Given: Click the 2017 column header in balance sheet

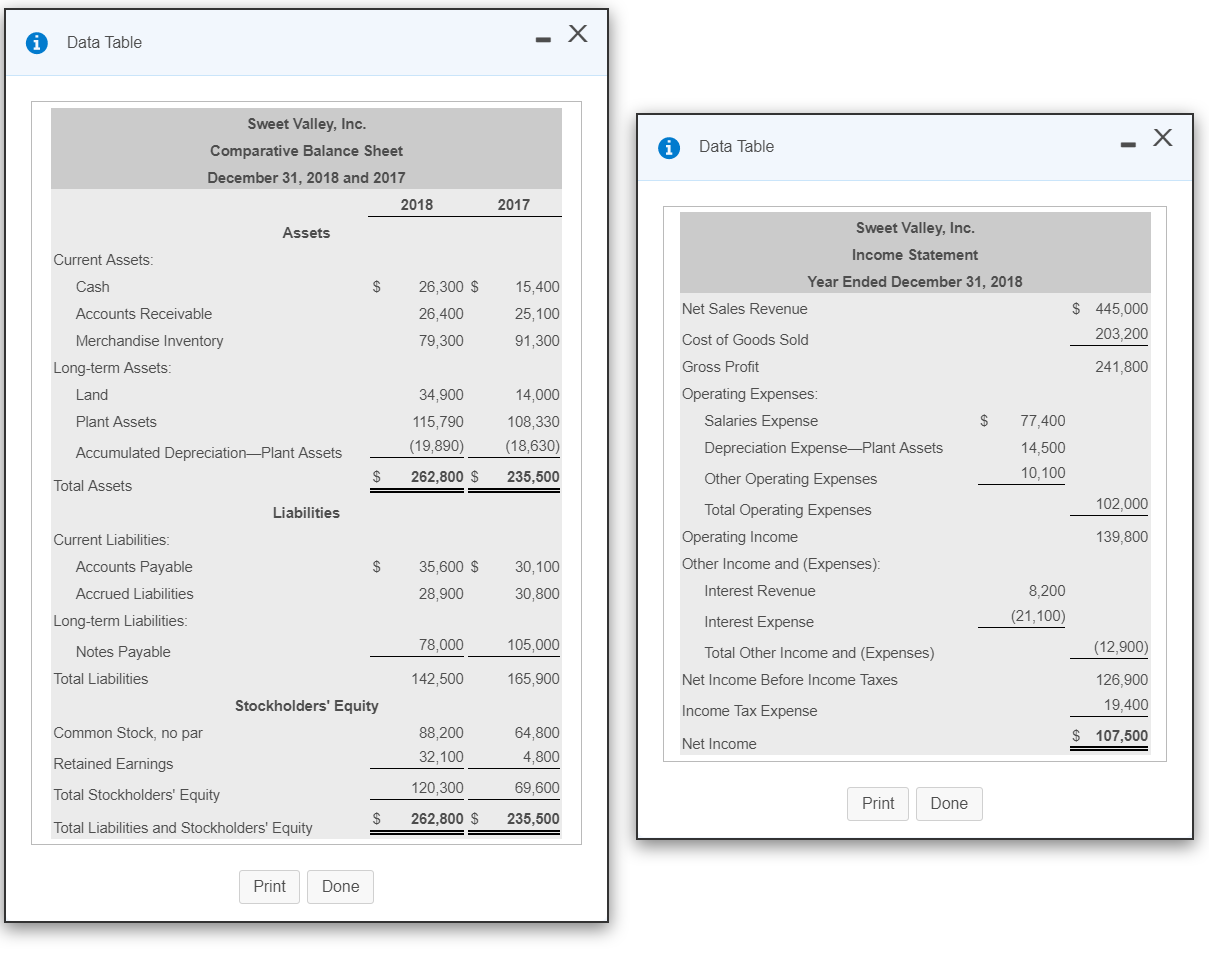Looking at the screenshot, I should coord(513,205).
